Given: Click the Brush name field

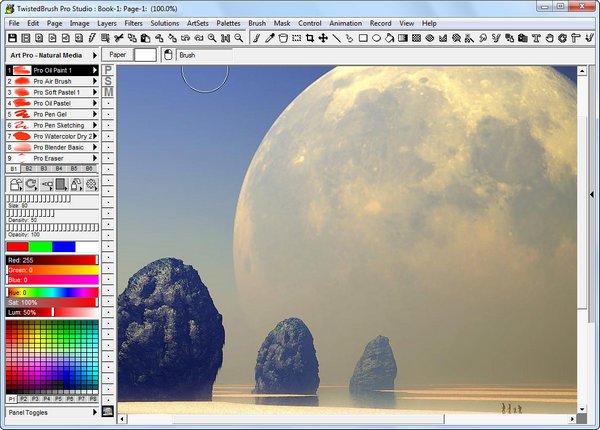Looking at the screenshot, I should point(205,55).
